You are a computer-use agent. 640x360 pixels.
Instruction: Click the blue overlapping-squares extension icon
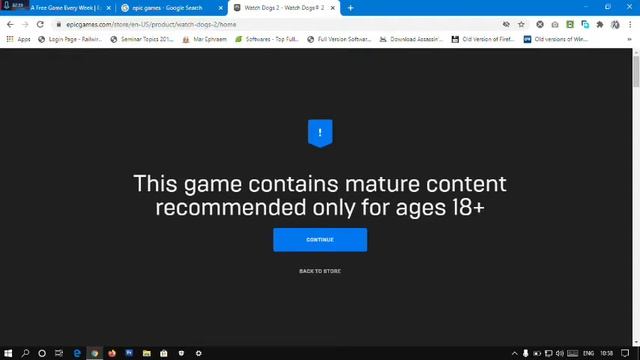coord(585,24)
